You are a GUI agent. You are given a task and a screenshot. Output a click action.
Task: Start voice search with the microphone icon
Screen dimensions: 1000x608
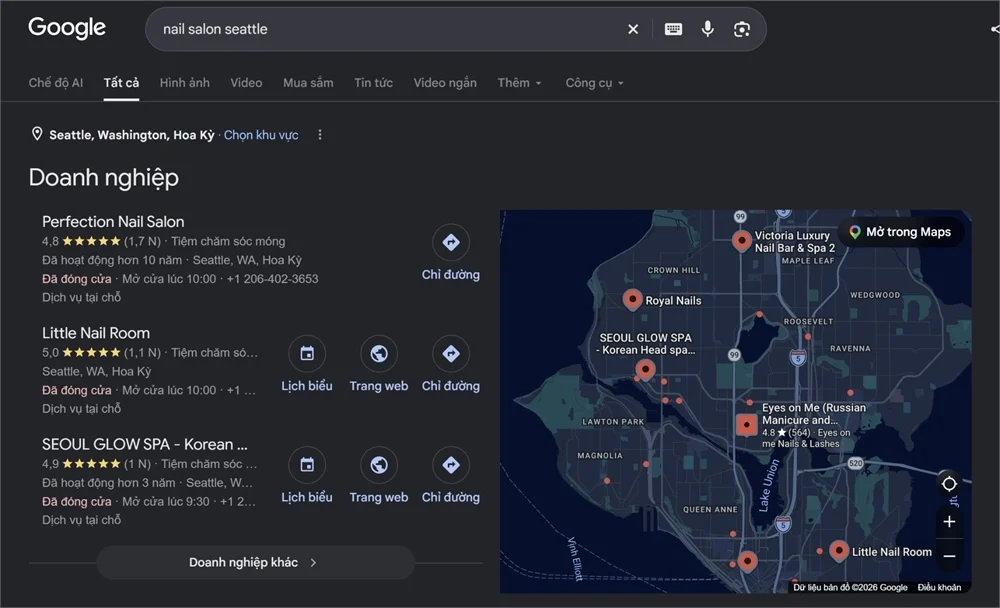[707, 29]
